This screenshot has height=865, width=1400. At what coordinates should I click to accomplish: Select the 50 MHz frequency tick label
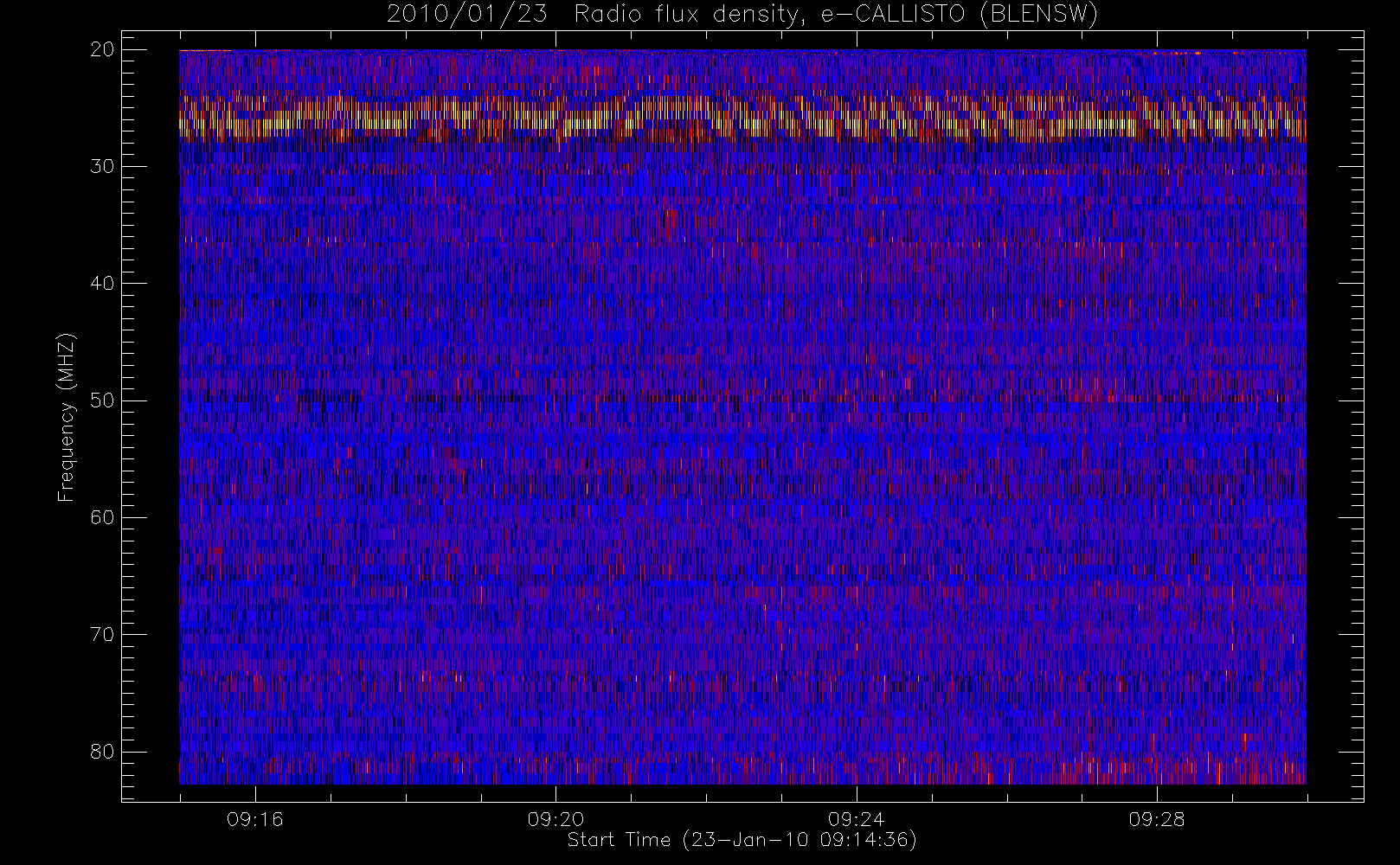point(102,400)
